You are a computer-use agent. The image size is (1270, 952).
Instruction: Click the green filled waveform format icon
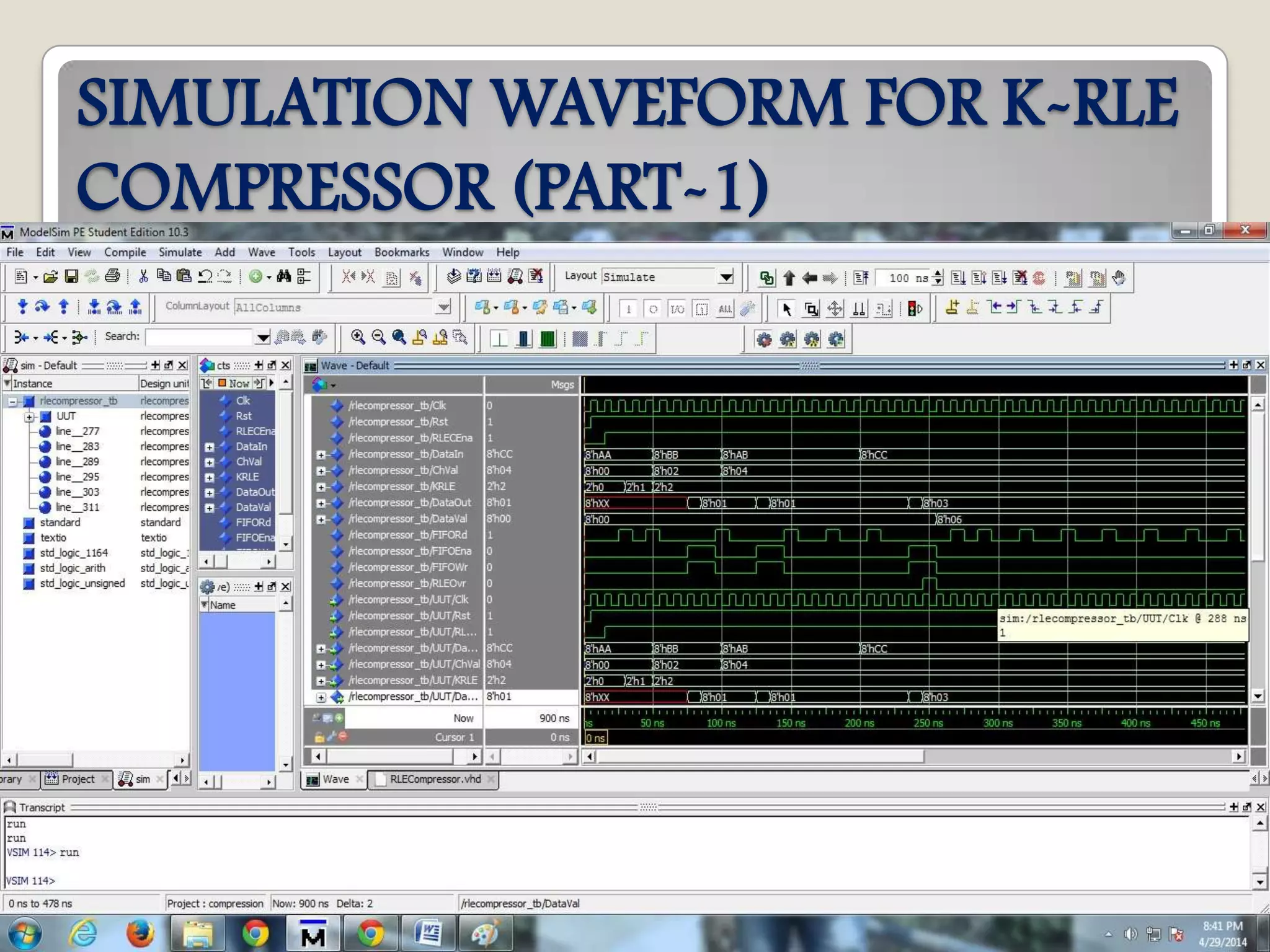[x=548, y=338]
